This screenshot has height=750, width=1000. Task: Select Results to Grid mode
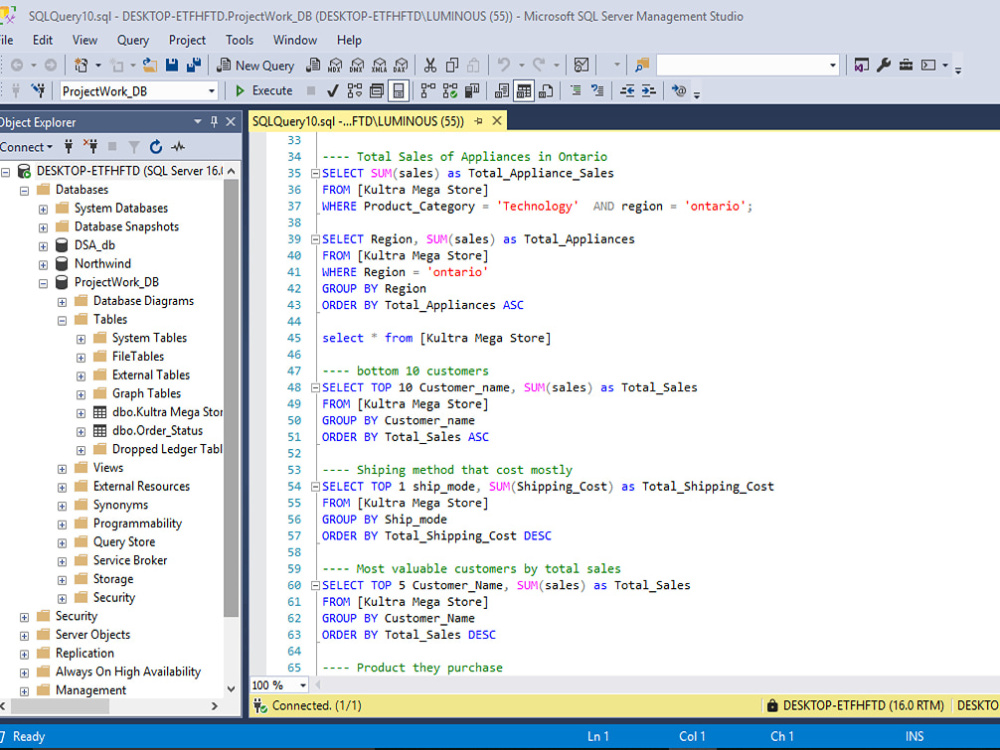pyautogui.click(x=524, y=91)
